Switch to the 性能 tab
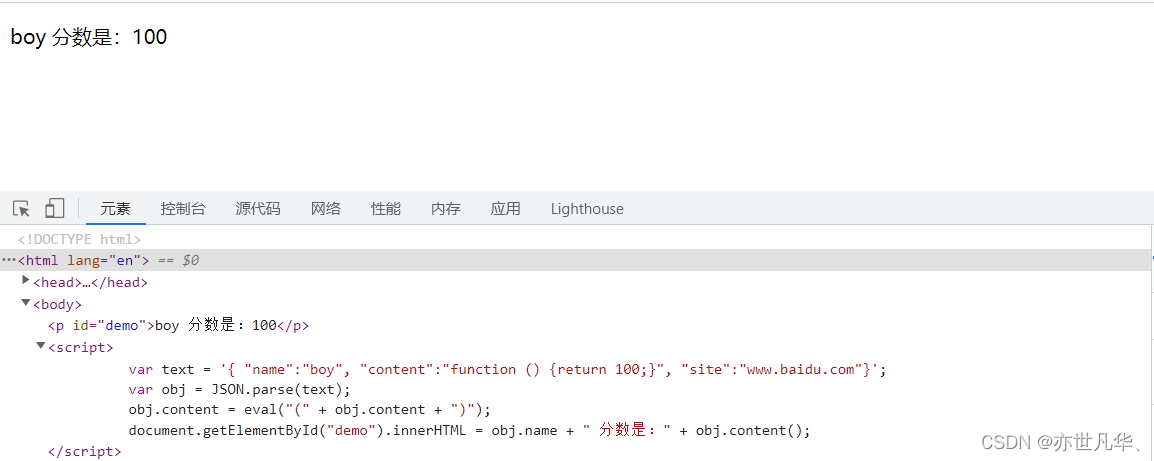Screen dimensions: 1154x461 pyautogui.click(x=386, y=209)
